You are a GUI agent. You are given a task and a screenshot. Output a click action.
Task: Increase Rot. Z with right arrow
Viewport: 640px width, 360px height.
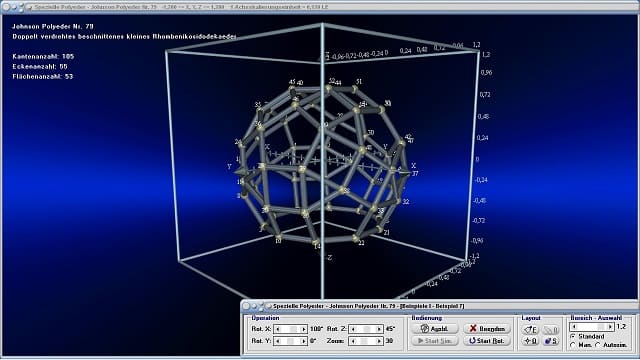click(x=379, y=329)
